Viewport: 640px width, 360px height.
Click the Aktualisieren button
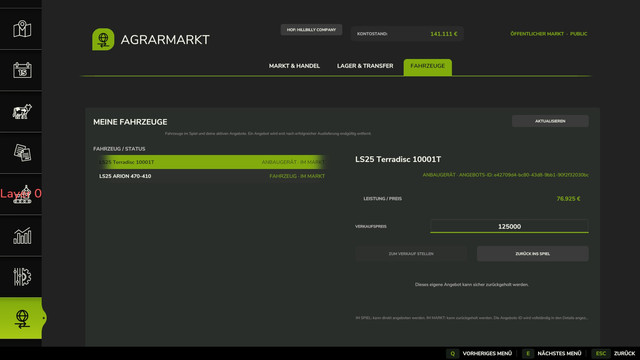coord(550,121)
